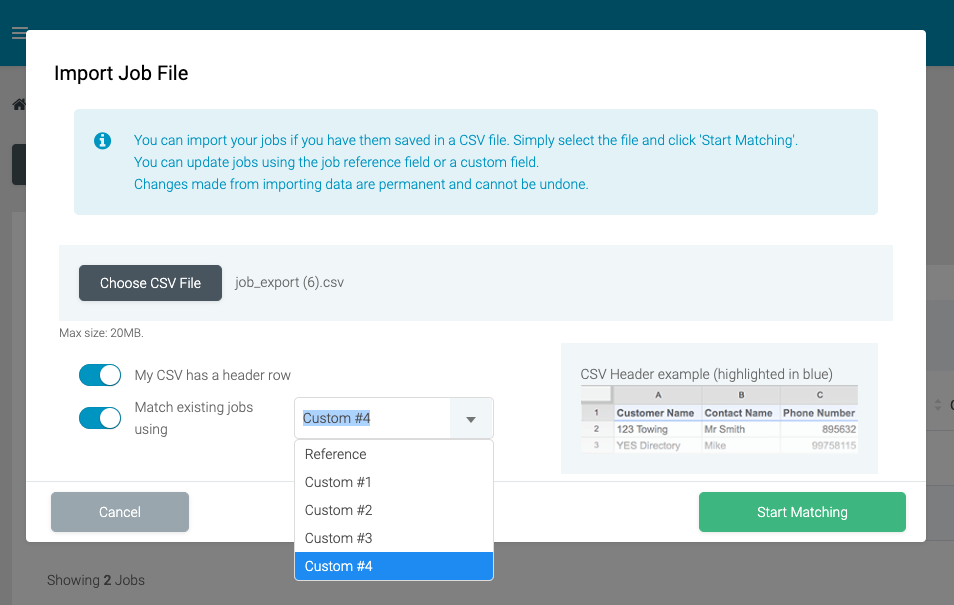Viewport: 954px width, 605px height.
Task: Cancel the import job dialog
Action: pyautogui.click(x=120, y=512)
